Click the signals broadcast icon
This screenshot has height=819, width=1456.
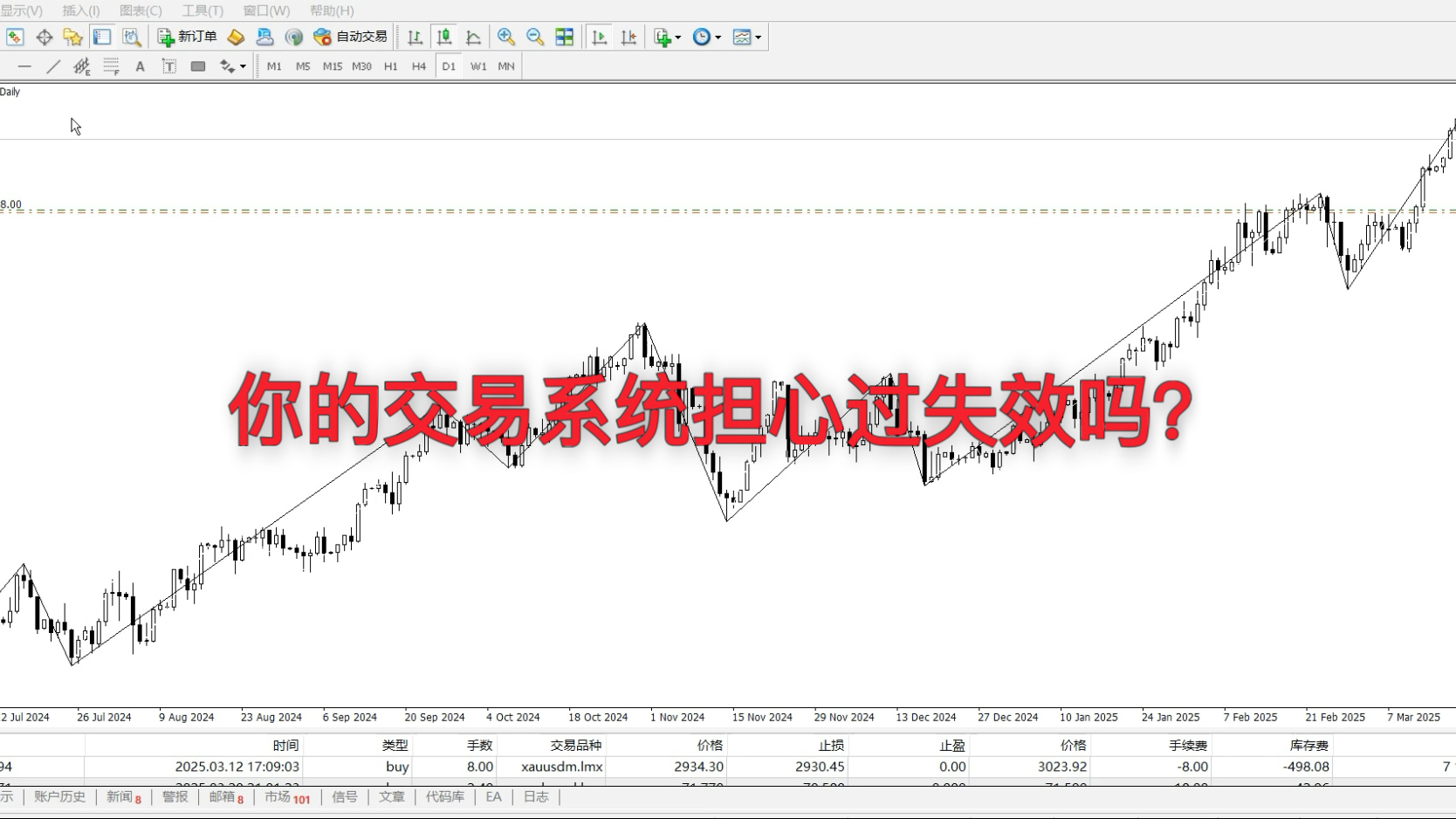[294, 37]
